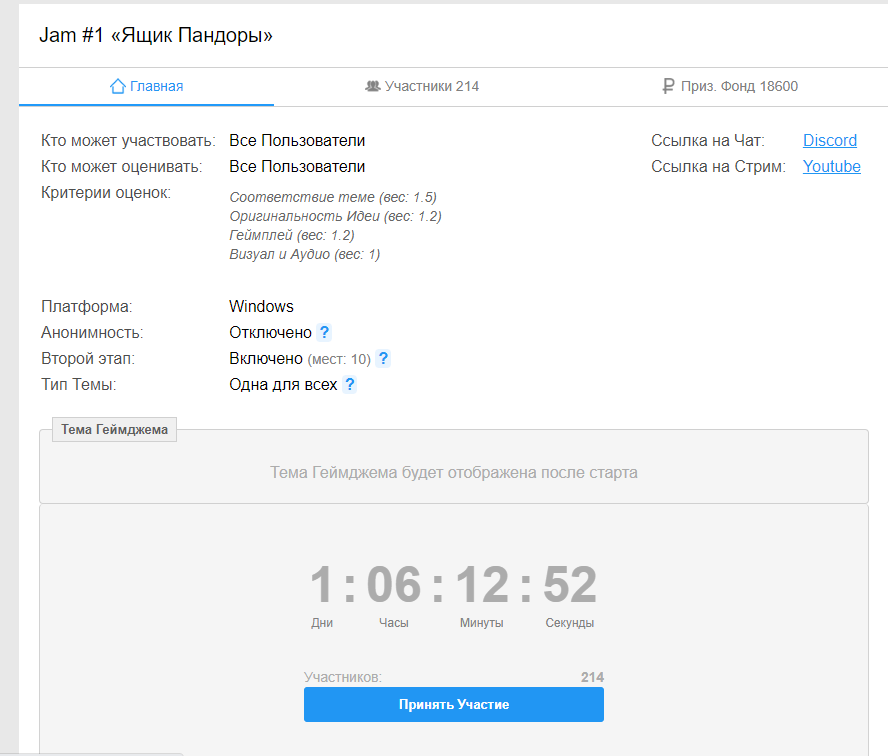Select the text Соответствие теме (вес: 1.5)
The image size is (888, 756).
pyautogui.click(x=333, y=197)
